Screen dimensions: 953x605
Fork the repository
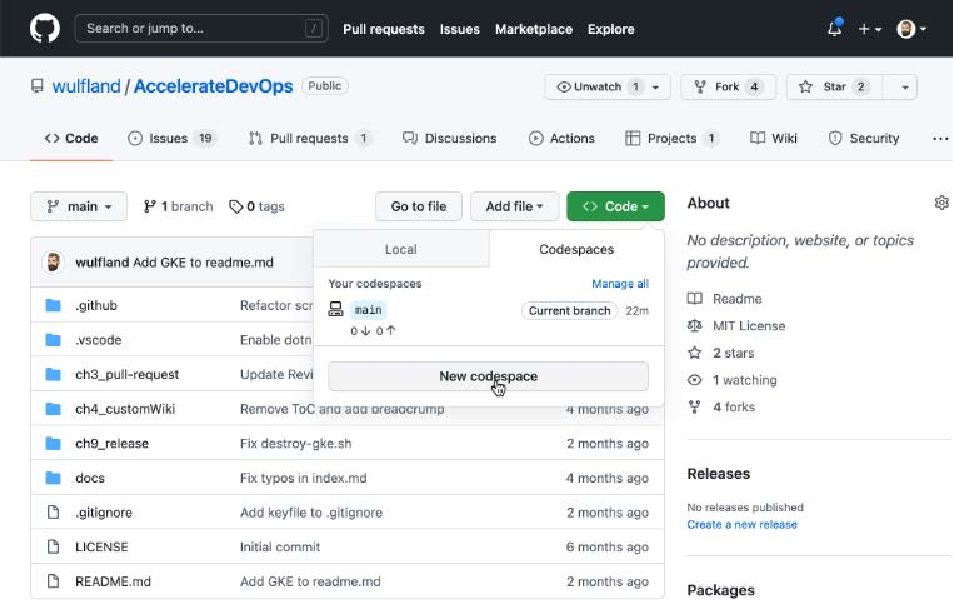[x=728, y=87]
